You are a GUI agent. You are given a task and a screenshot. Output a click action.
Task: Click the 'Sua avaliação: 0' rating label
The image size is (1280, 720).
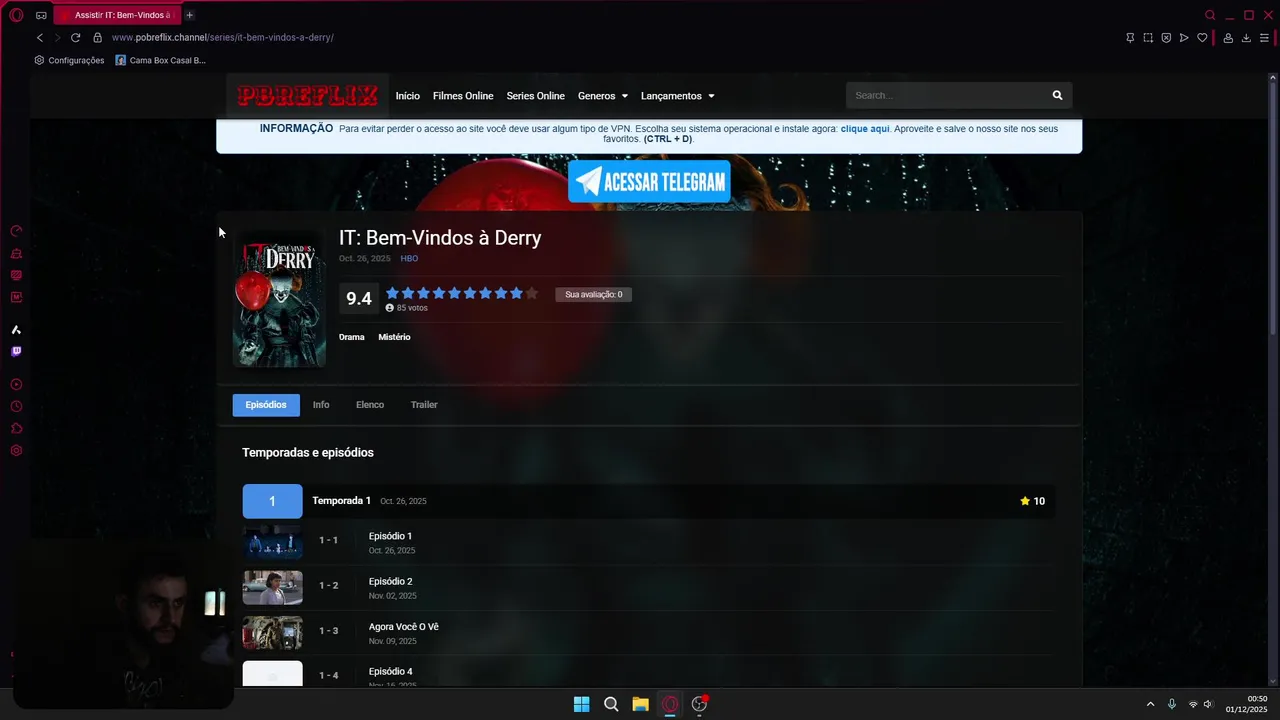coord(593,294)
